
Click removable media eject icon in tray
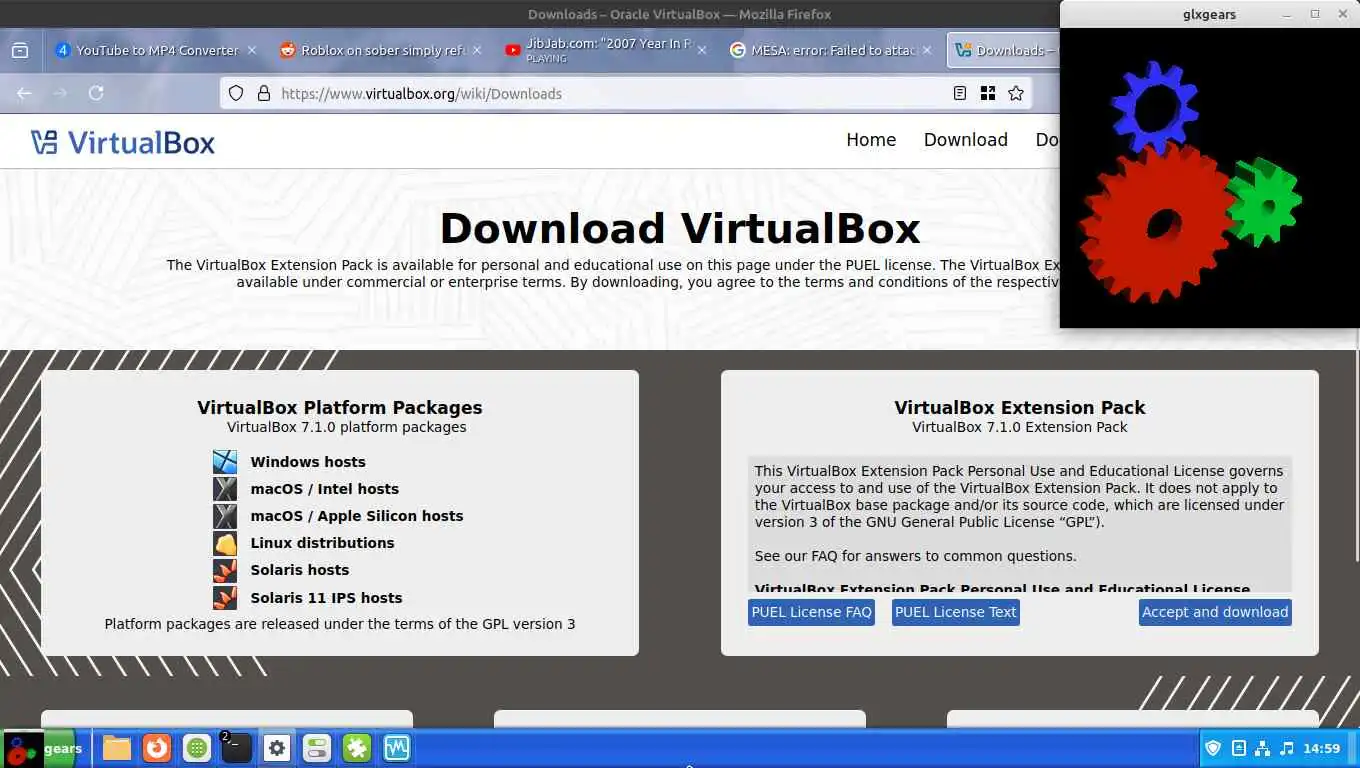1238,748
